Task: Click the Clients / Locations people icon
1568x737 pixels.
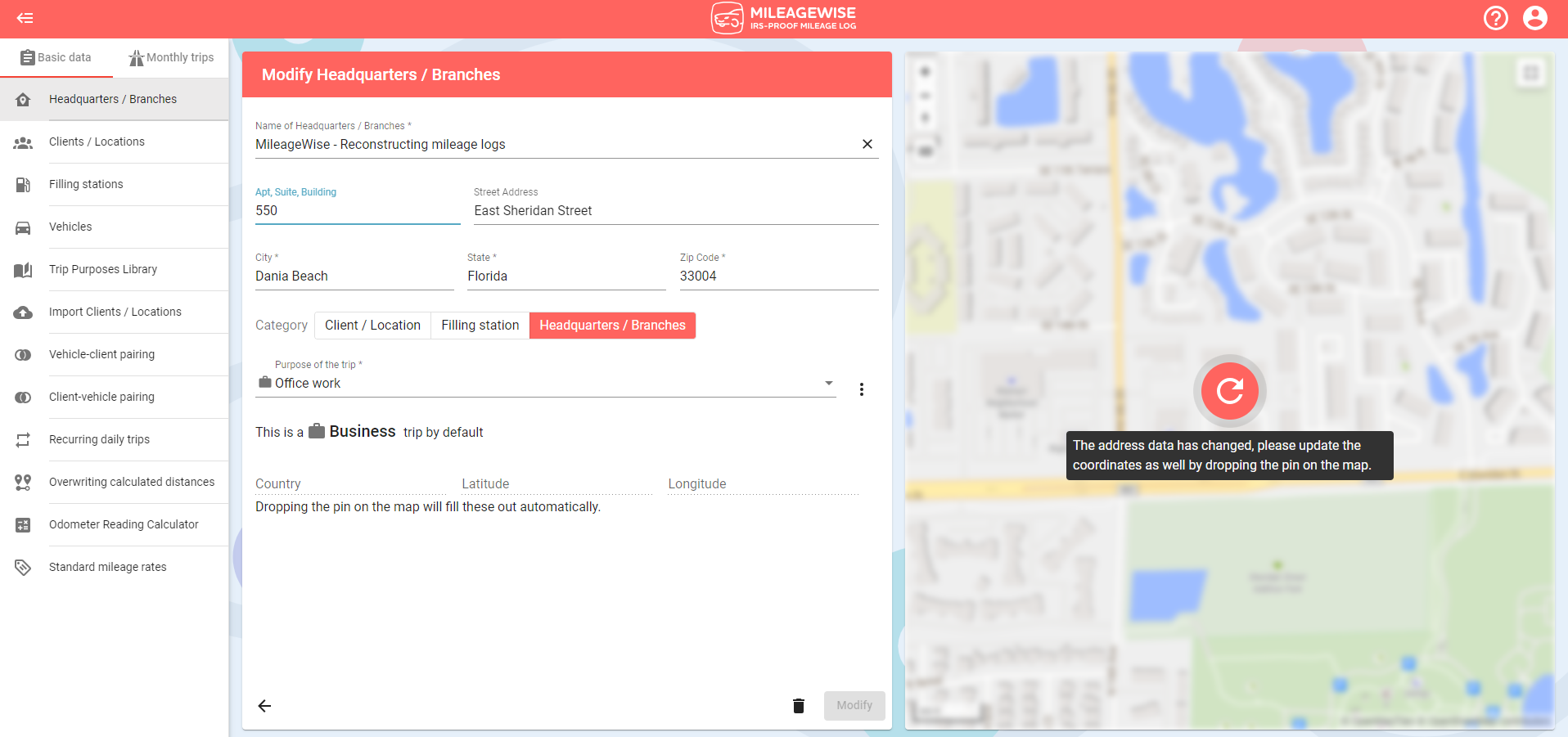Action: (23, 142)
